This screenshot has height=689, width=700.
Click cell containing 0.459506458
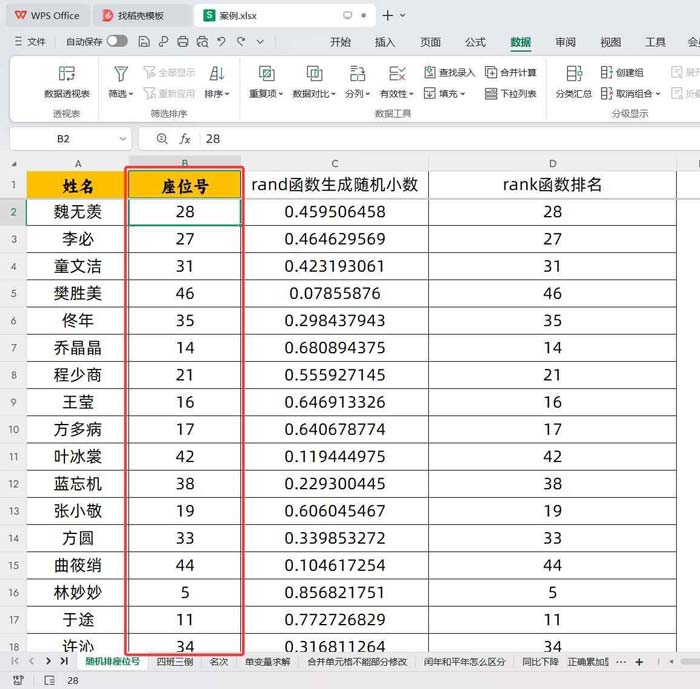click(x=335, y=212)
